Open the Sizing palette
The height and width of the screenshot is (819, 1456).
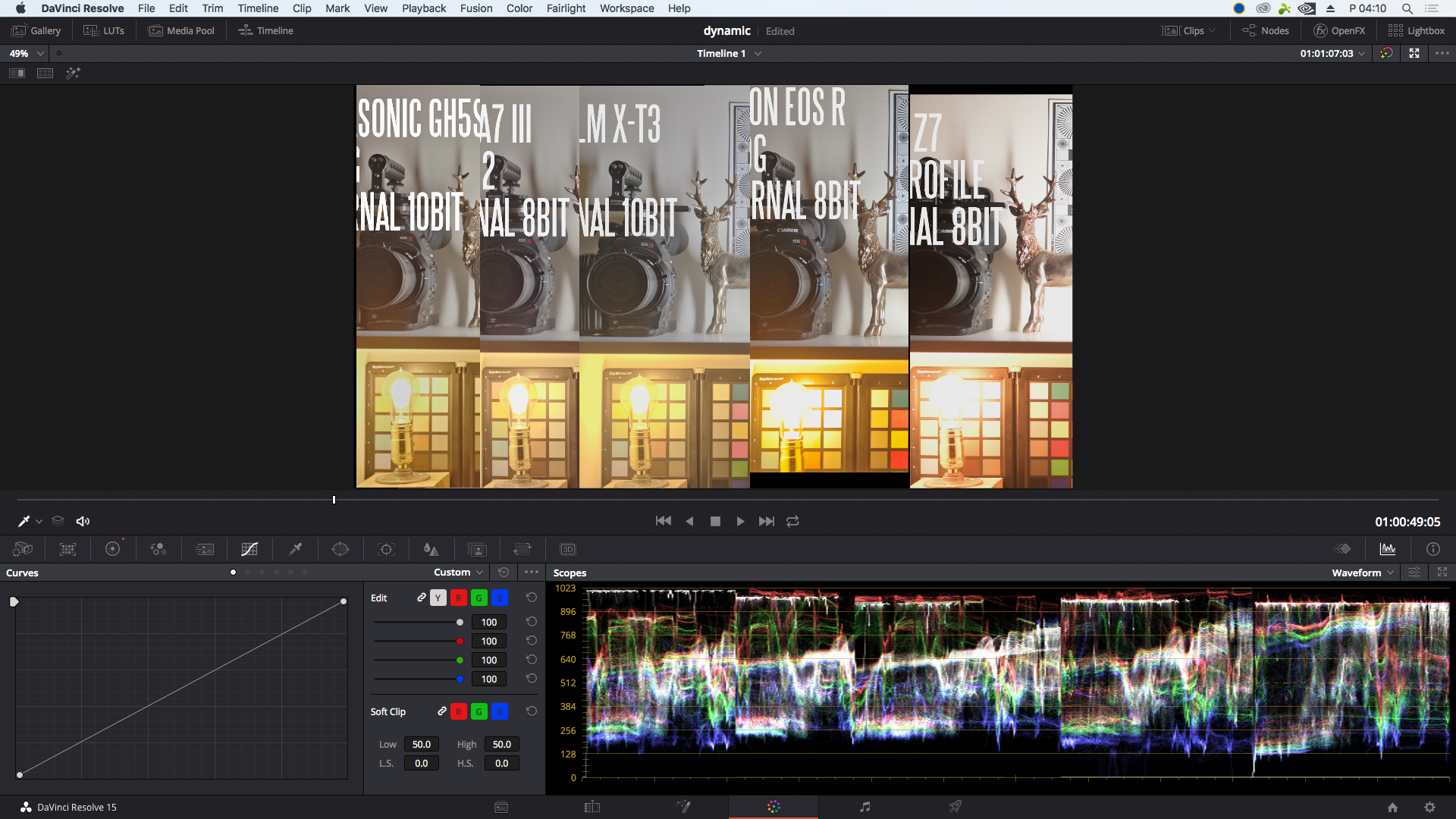[x=522, y=549]
